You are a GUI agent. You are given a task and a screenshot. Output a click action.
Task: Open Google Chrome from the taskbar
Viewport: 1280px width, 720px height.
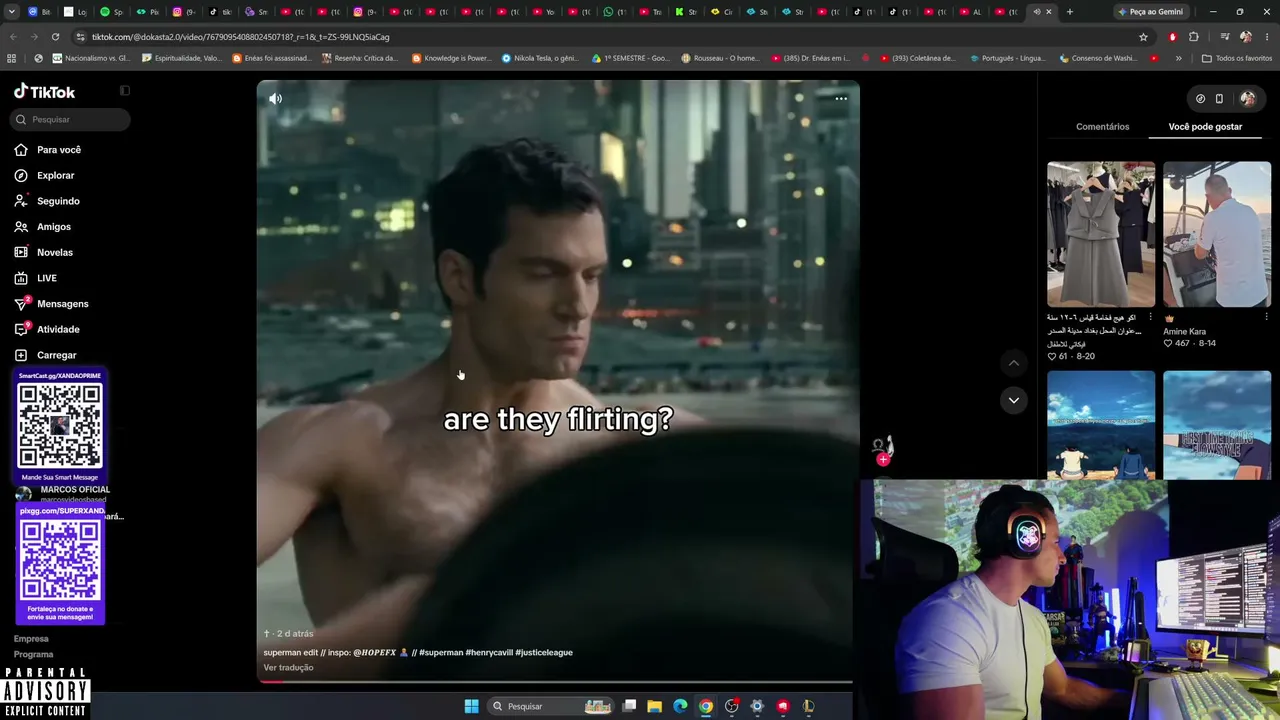click(706, 706)
